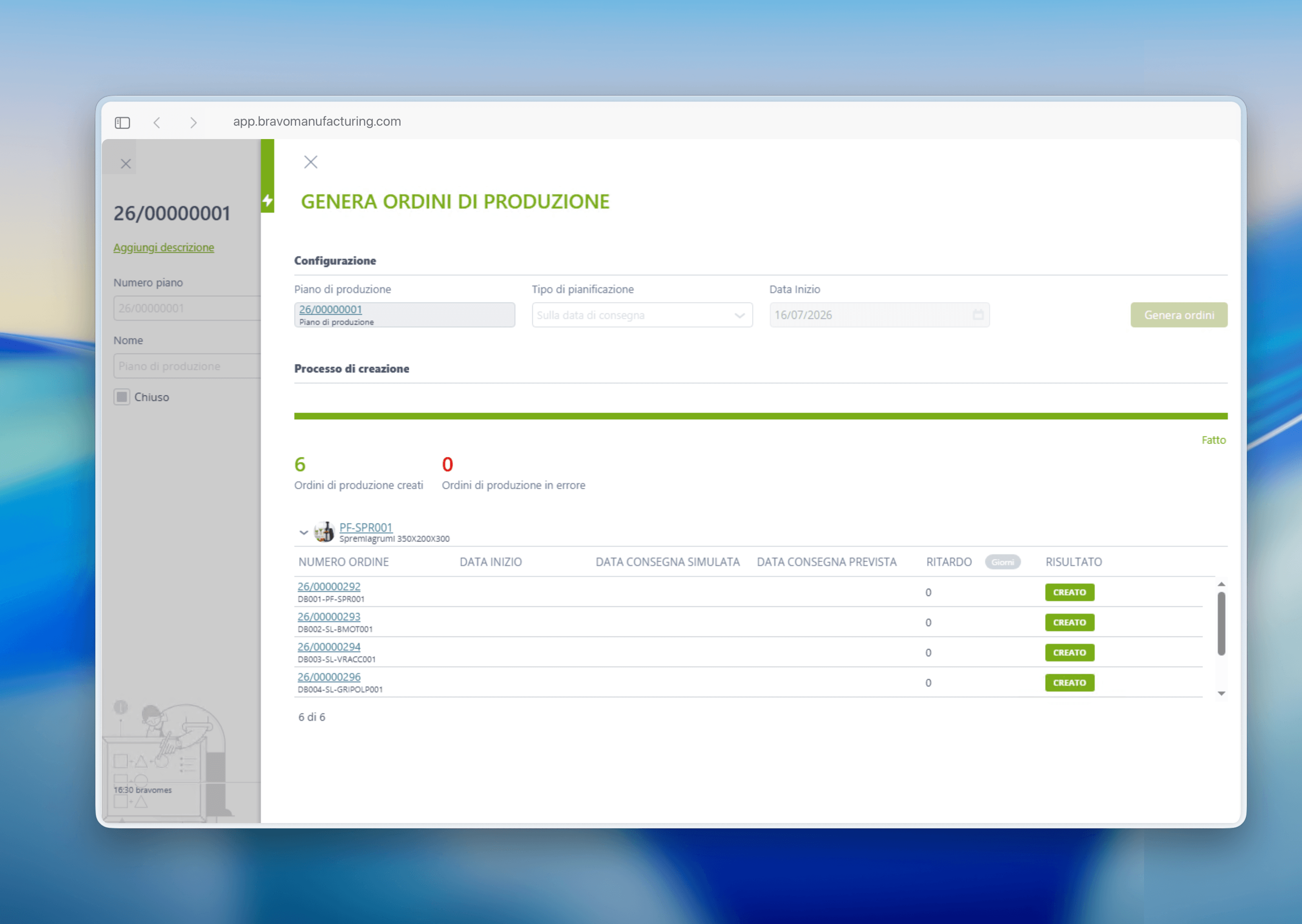Click DB002-SL-BMOT001 text
The height and width of the screenshot is (924, 1302).
(335, 629)
